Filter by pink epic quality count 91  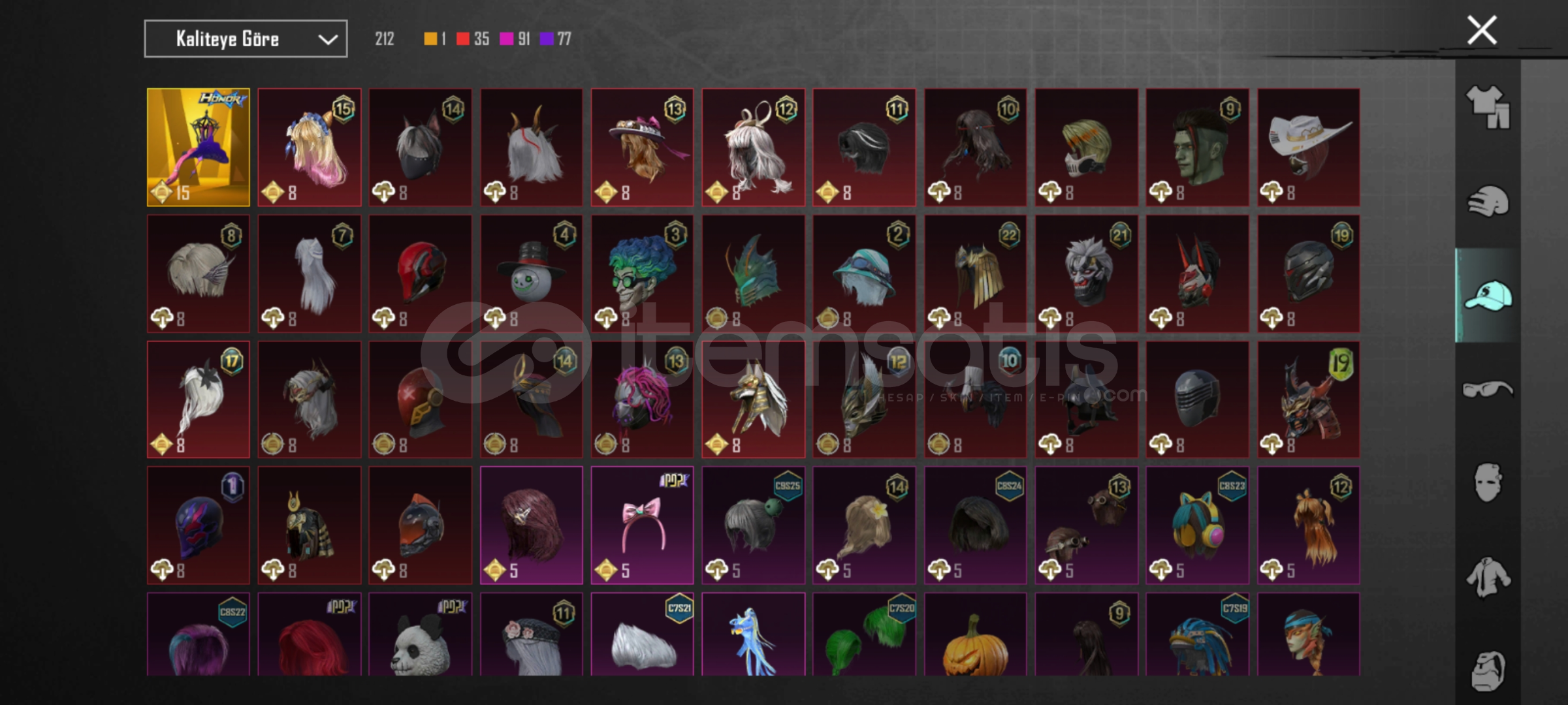pyautogui.click(x=515, y=39)
